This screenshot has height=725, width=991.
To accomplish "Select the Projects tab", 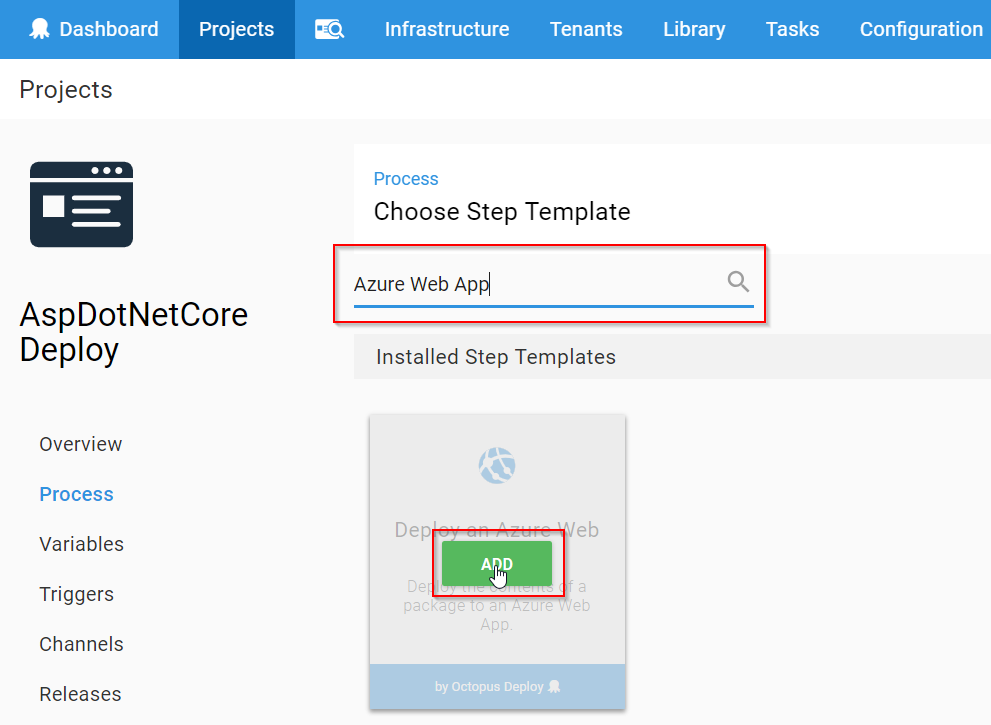I will [x=236, y=29].
